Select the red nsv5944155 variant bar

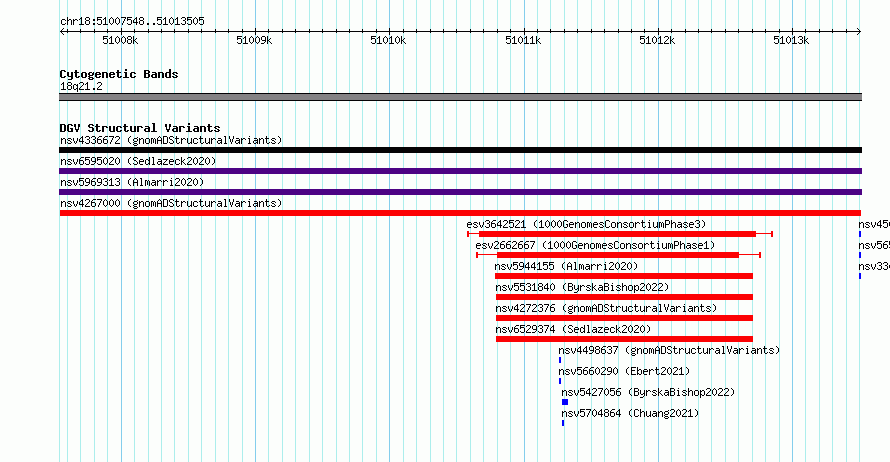pos(624,276)
